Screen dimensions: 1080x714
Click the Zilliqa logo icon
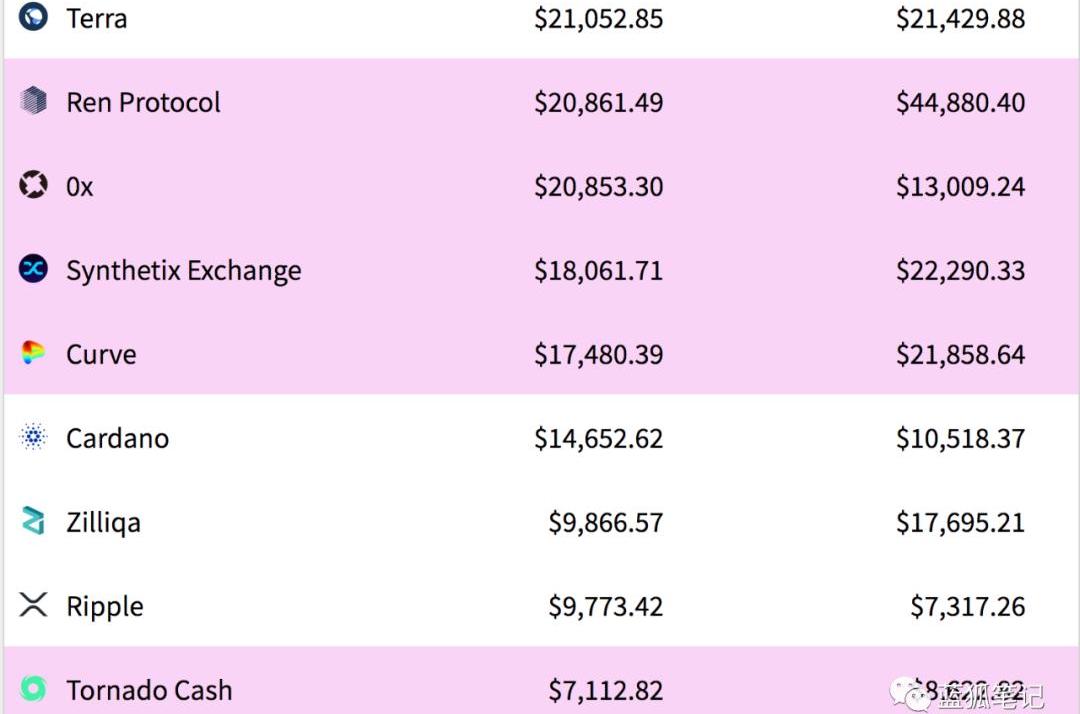tap(33, 521)
